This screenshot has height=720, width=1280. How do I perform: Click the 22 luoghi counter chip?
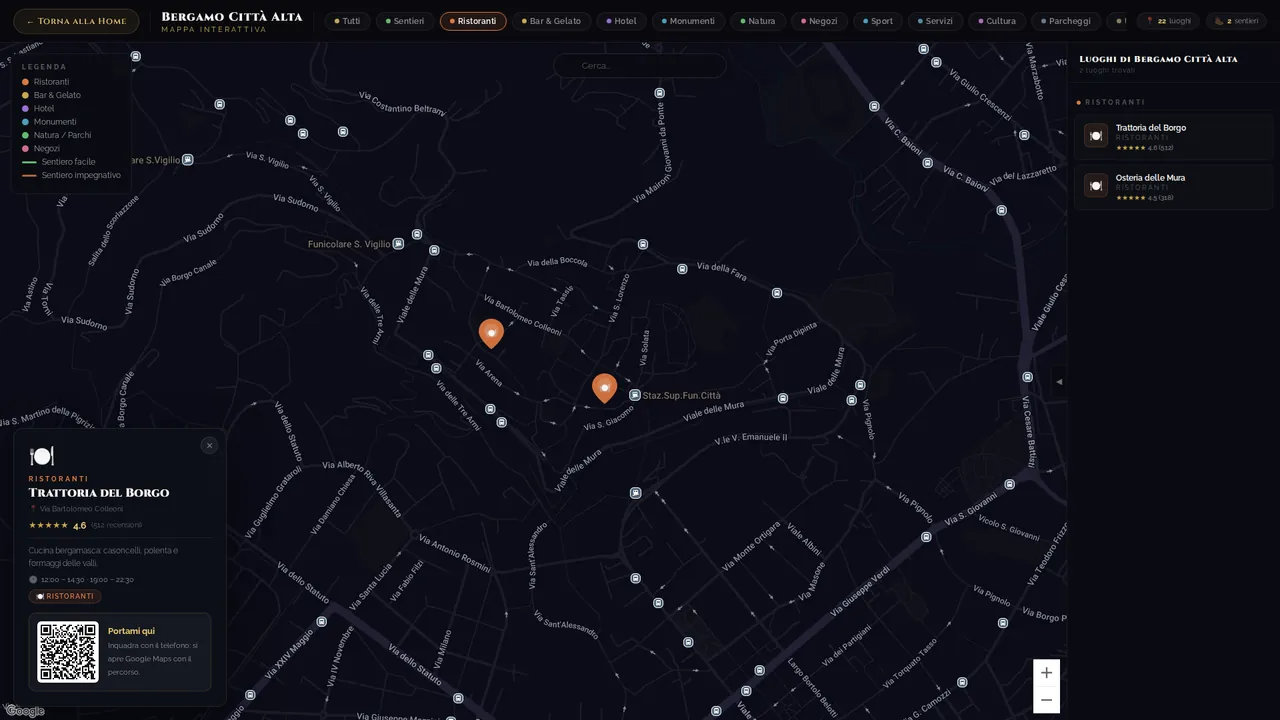pyautogui.click(x=1168, y=21)
